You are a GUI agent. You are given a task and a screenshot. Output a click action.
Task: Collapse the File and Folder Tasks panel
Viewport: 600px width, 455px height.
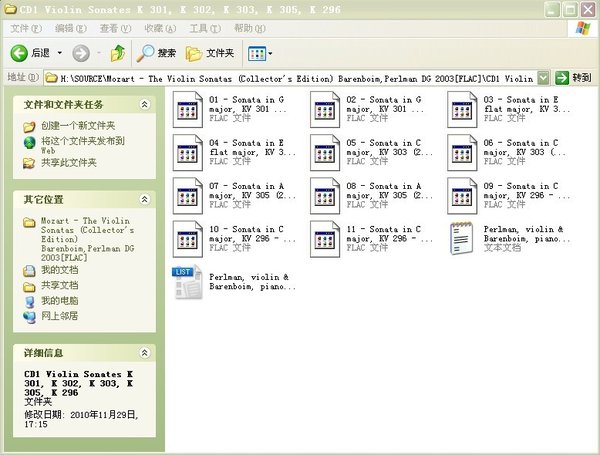(x=144, y=104)
